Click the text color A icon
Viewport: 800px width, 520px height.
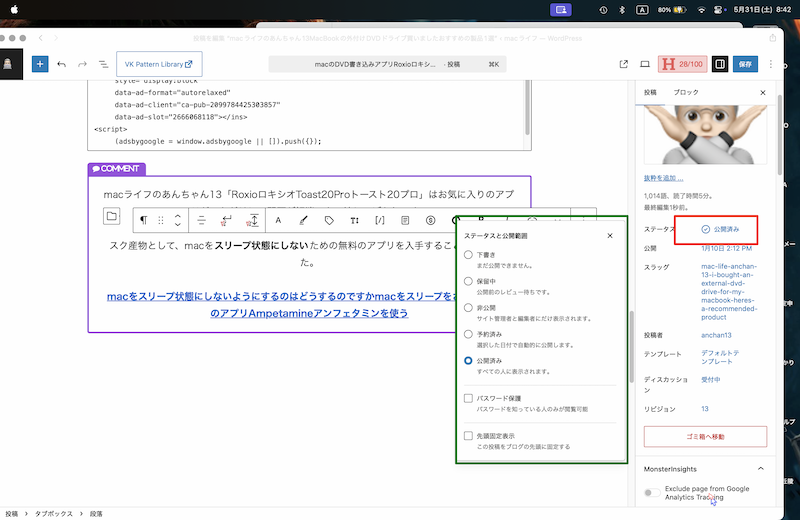(278, 220)
